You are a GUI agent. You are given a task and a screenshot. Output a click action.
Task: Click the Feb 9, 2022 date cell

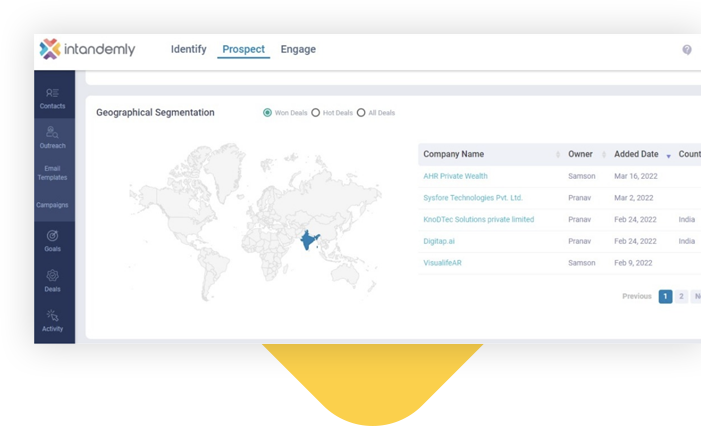633,263
